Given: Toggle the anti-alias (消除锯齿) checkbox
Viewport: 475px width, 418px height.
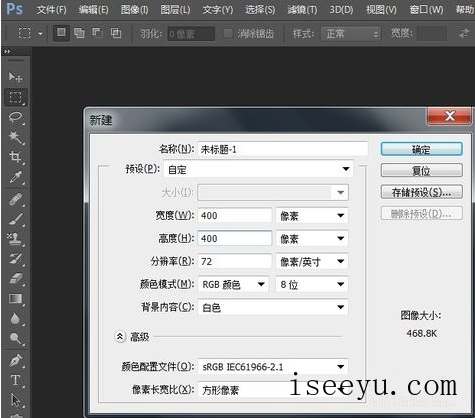Looking at the screenshot, I should pyautogui.click(x=228, y=33).
